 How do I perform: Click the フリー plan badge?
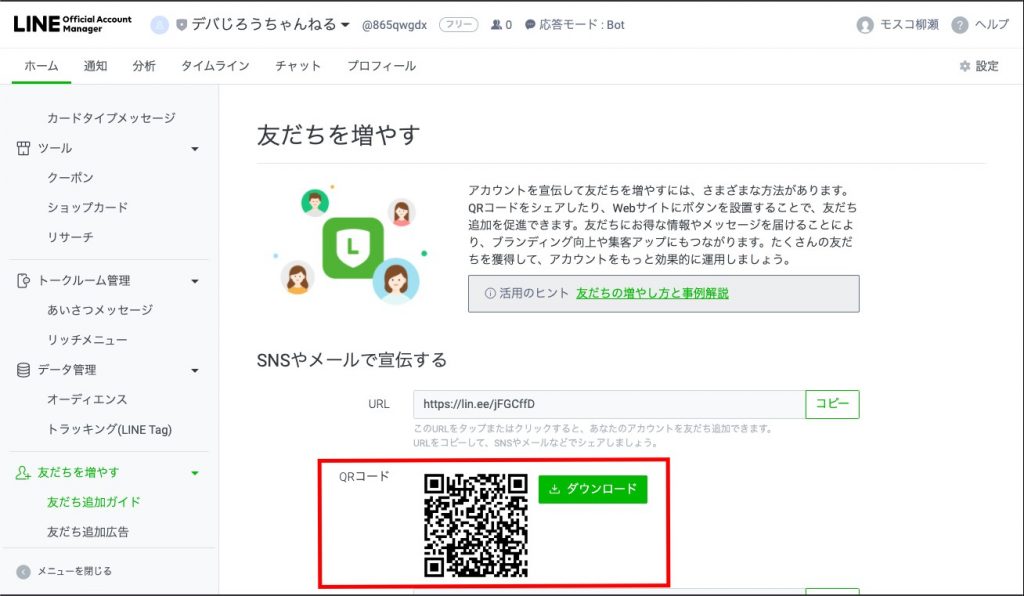tap(458, 25)
